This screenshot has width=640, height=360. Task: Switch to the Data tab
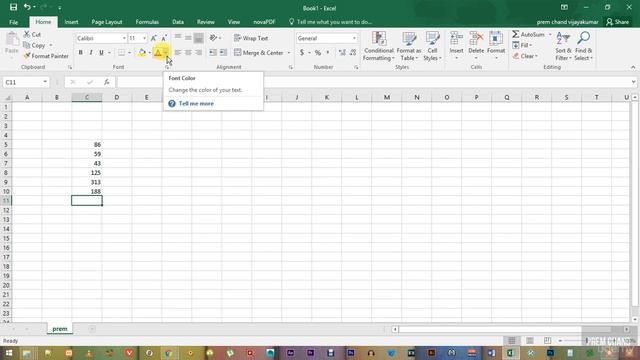(178, 22)
